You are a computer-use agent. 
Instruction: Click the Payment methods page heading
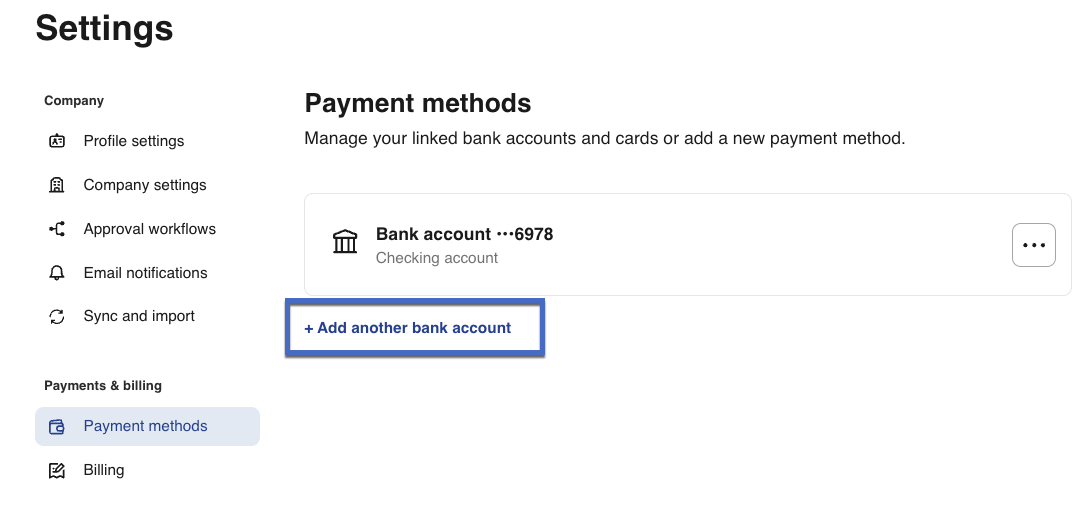pos(418,103)
